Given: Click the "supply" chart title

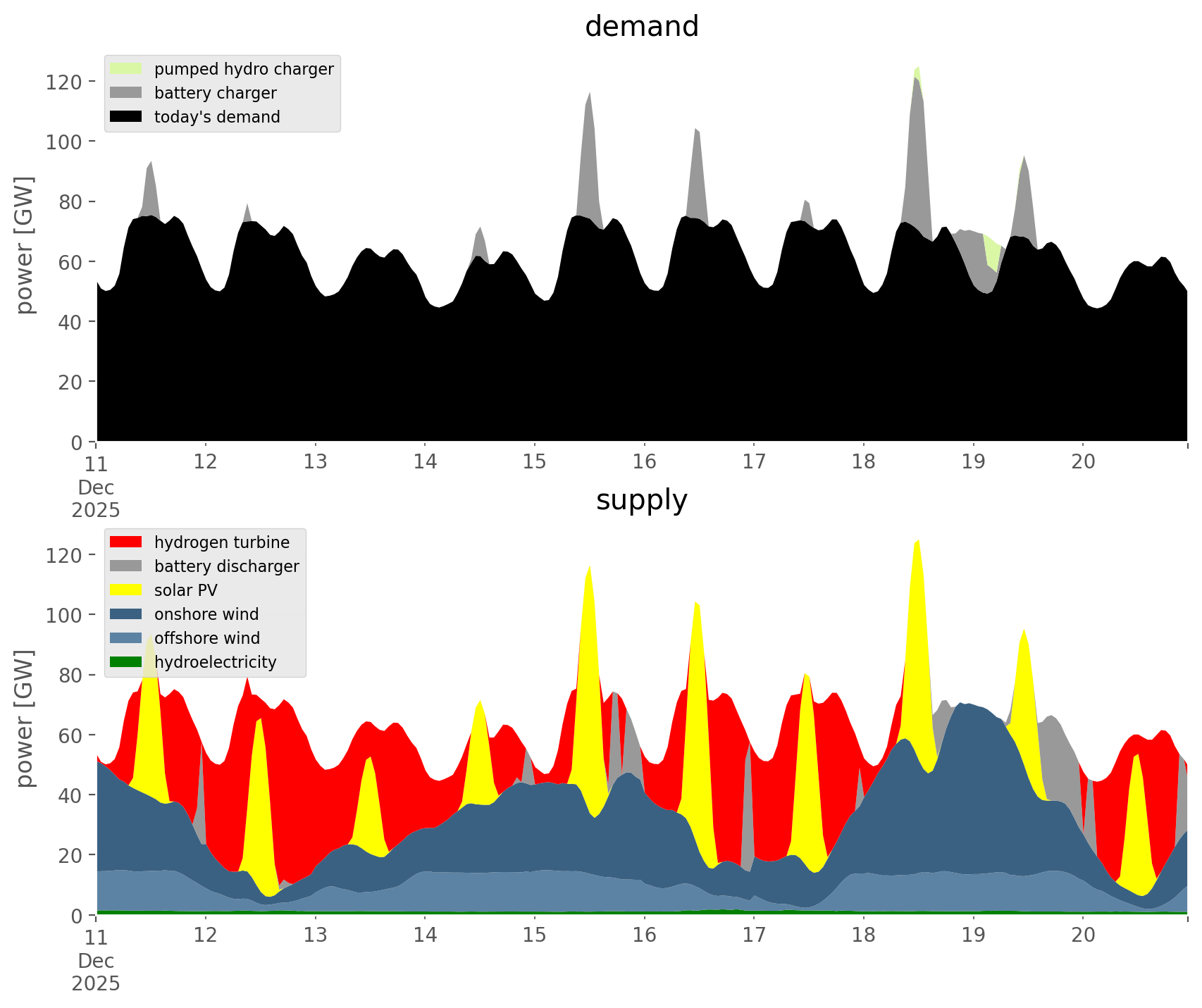Looking at the screenshot, I should tap(641, 500).
